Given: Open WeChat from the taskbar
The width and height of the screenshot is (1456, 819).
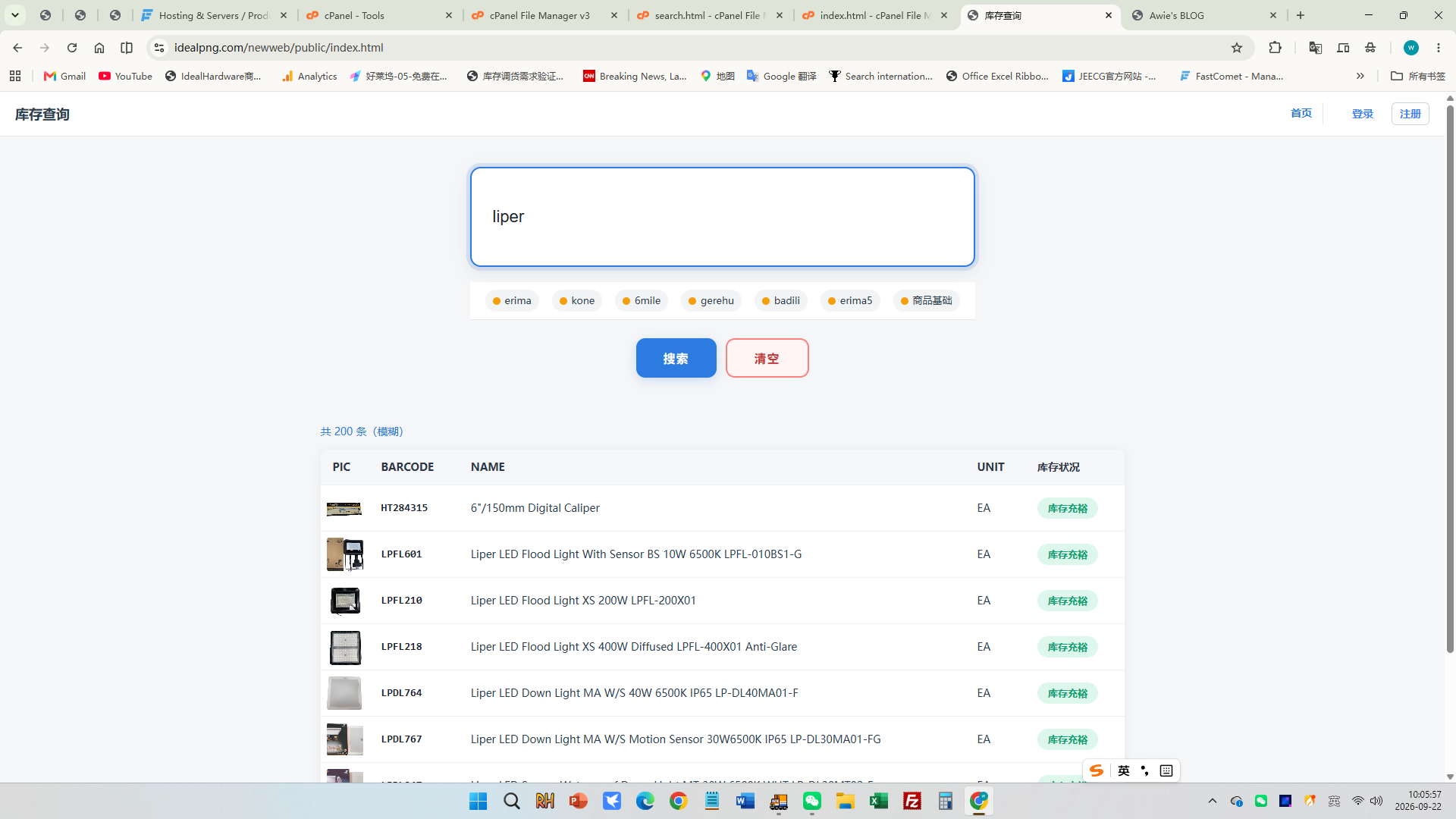Looking at the screenshot, I should (812, 801).
